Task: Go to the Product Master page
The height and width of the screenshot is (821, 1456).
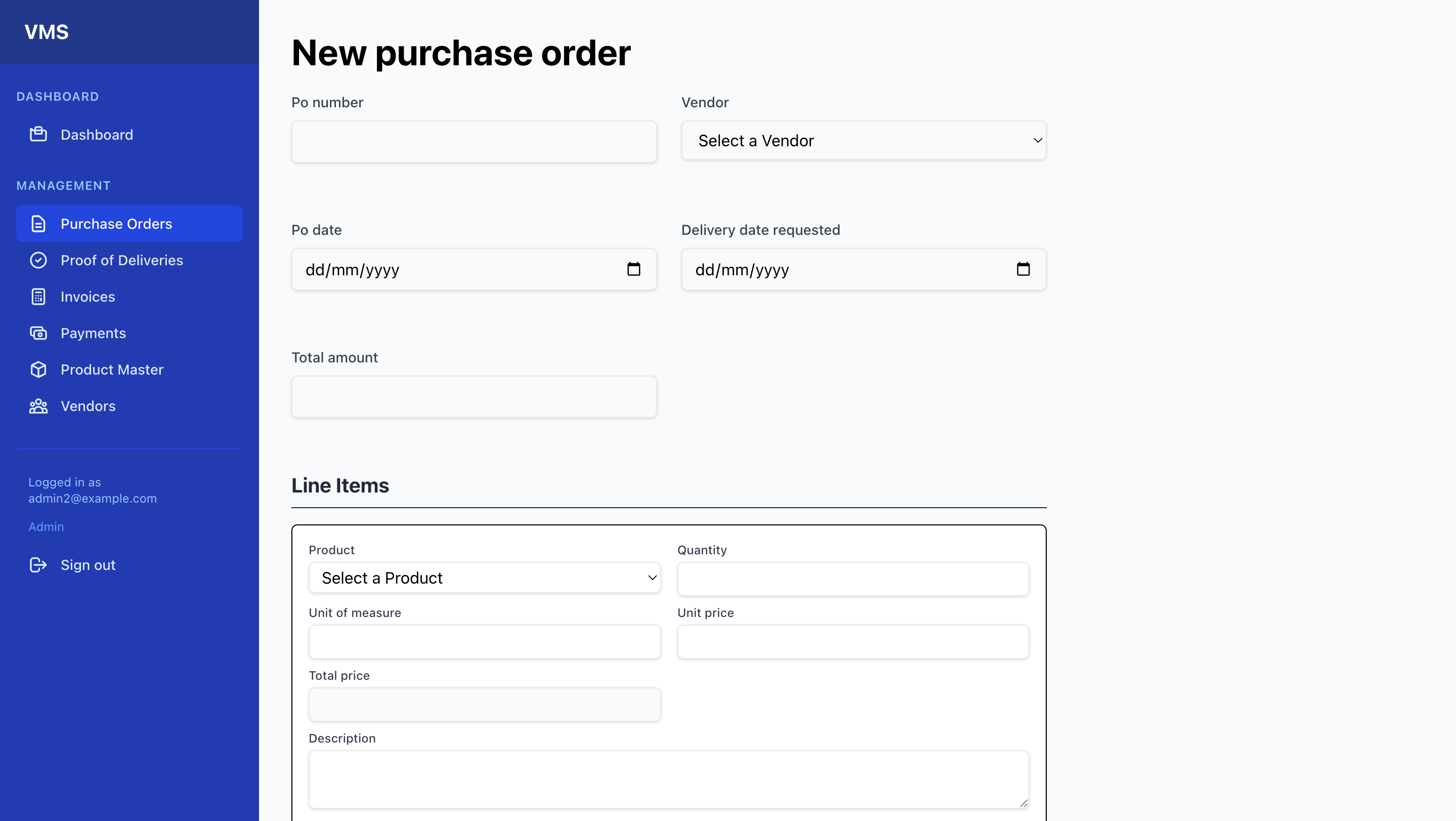Action: (112, 370)
